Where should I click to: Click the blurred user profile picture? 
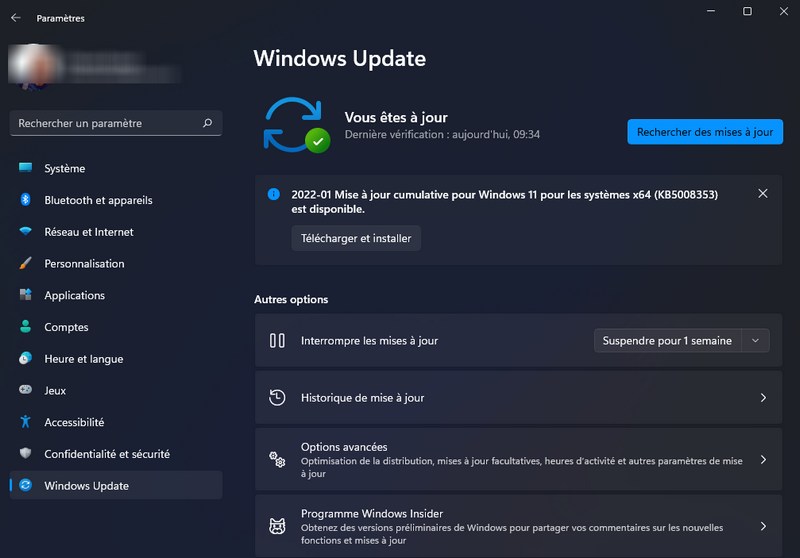click(34, 66)
